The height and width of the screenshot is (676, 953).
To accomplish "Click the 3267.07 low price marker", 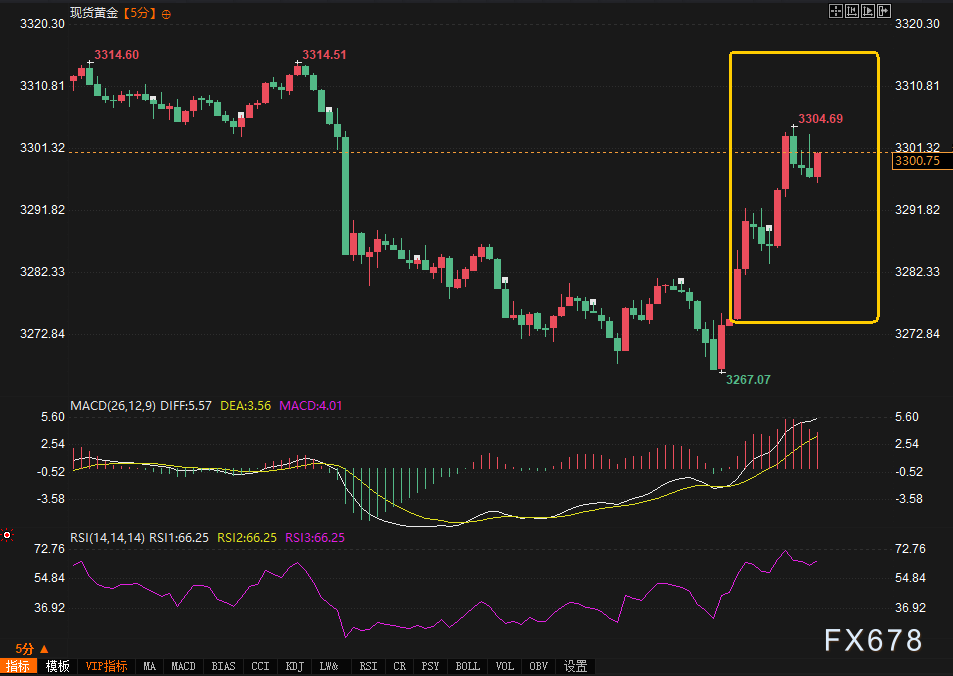I will click(x=748, y=380).
